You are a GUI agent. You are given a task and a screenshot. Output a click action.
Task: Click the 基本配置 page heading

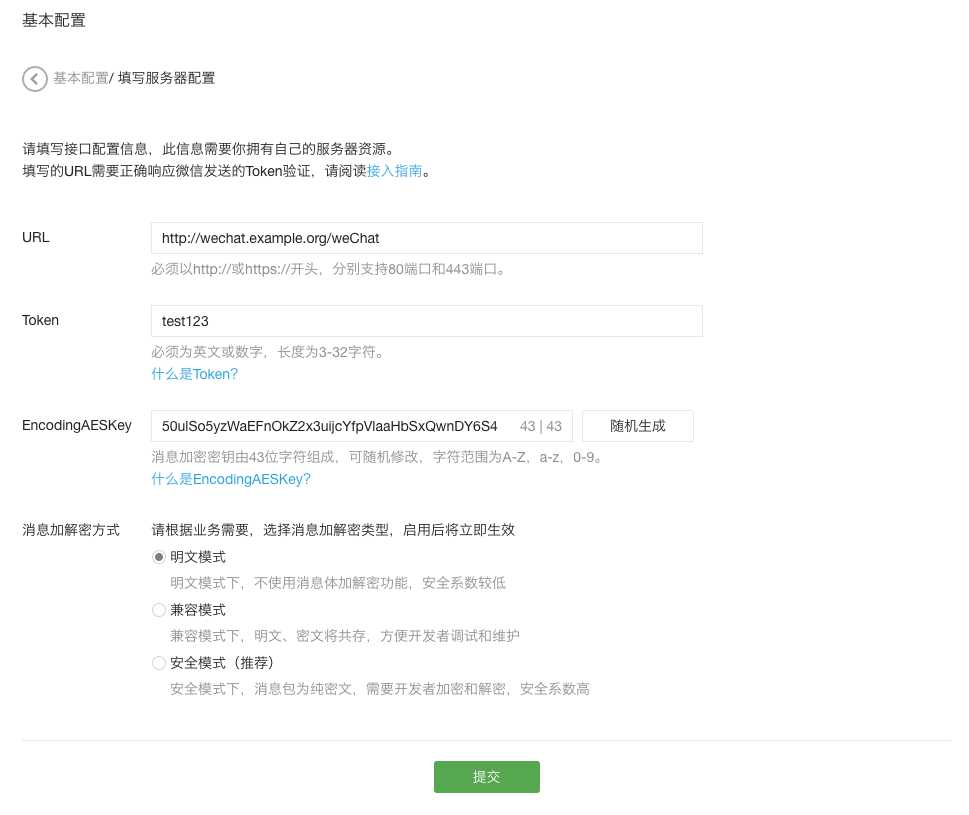[54, 20]
